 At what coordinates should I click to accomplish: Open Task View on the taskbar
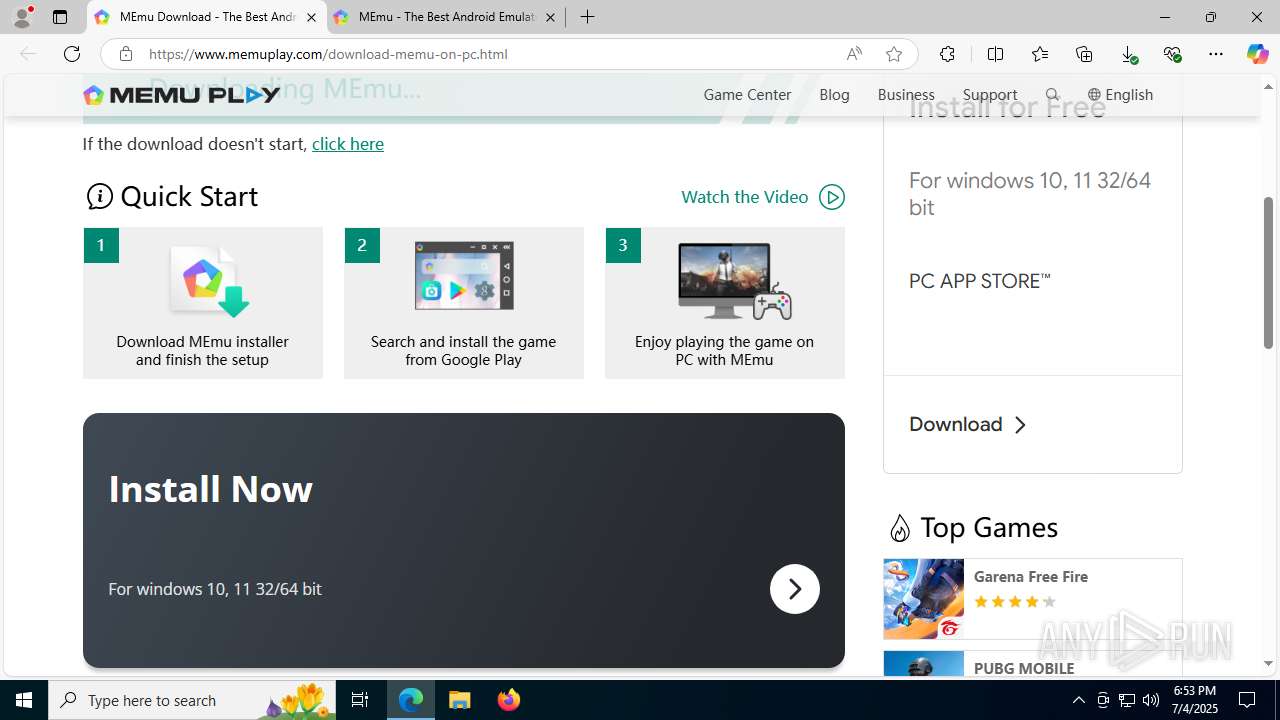coord(360,700)
